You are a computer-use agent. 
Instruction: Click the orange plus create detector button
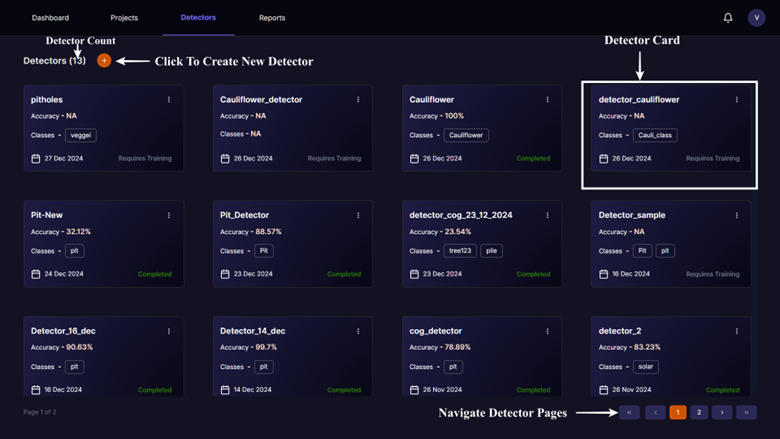[x=104, y=61]
